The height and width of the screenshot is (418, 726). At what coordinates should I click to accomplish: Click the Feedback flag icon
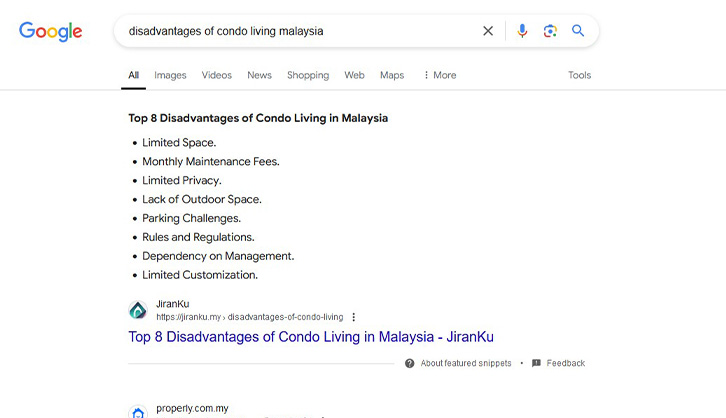coord(537,363)
